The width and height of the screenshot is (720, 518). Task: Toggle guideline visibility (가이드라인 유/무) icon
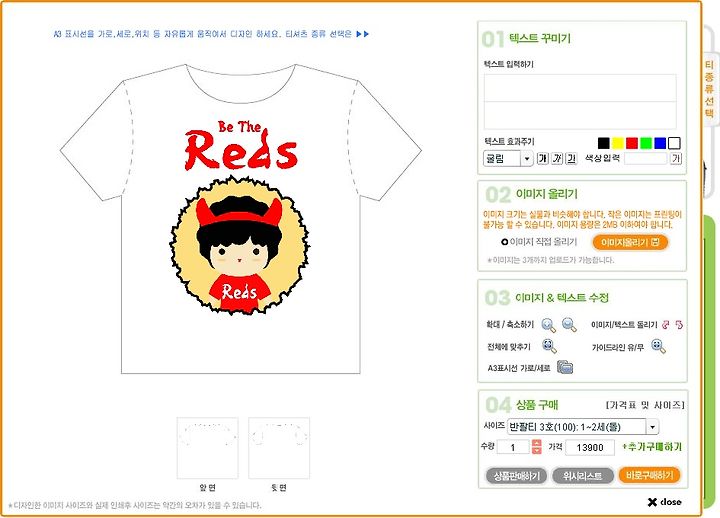658,346
